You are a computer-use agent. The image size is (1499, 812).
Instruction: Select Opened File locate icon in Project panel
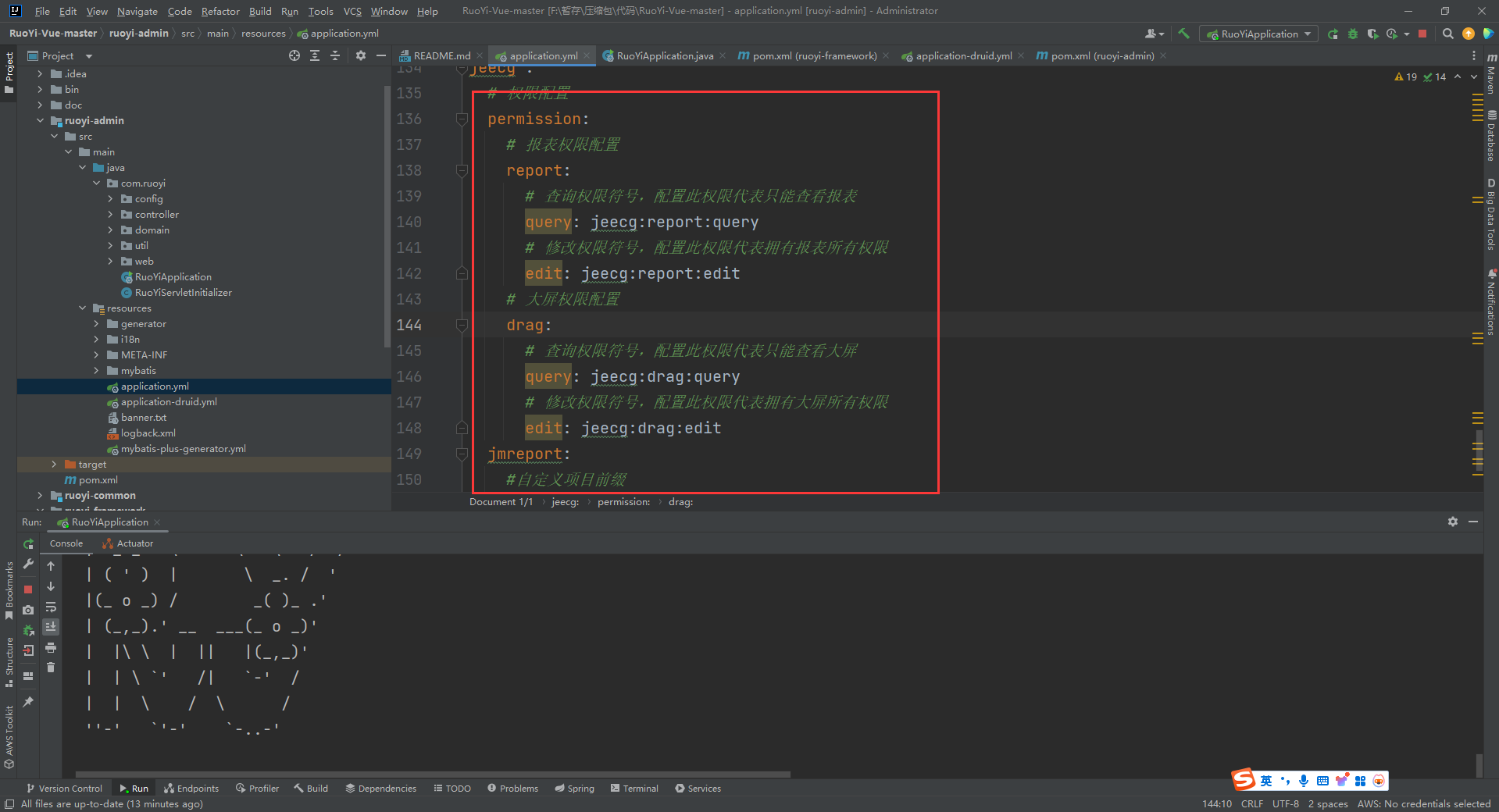[x=294, y=55]
